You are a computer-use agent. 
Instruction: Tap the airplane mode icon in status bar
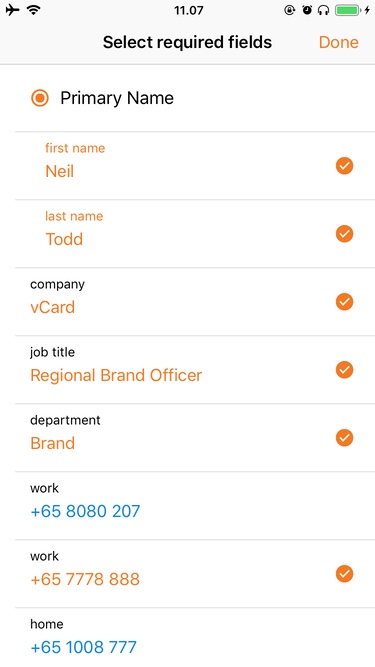pos(12,10)
